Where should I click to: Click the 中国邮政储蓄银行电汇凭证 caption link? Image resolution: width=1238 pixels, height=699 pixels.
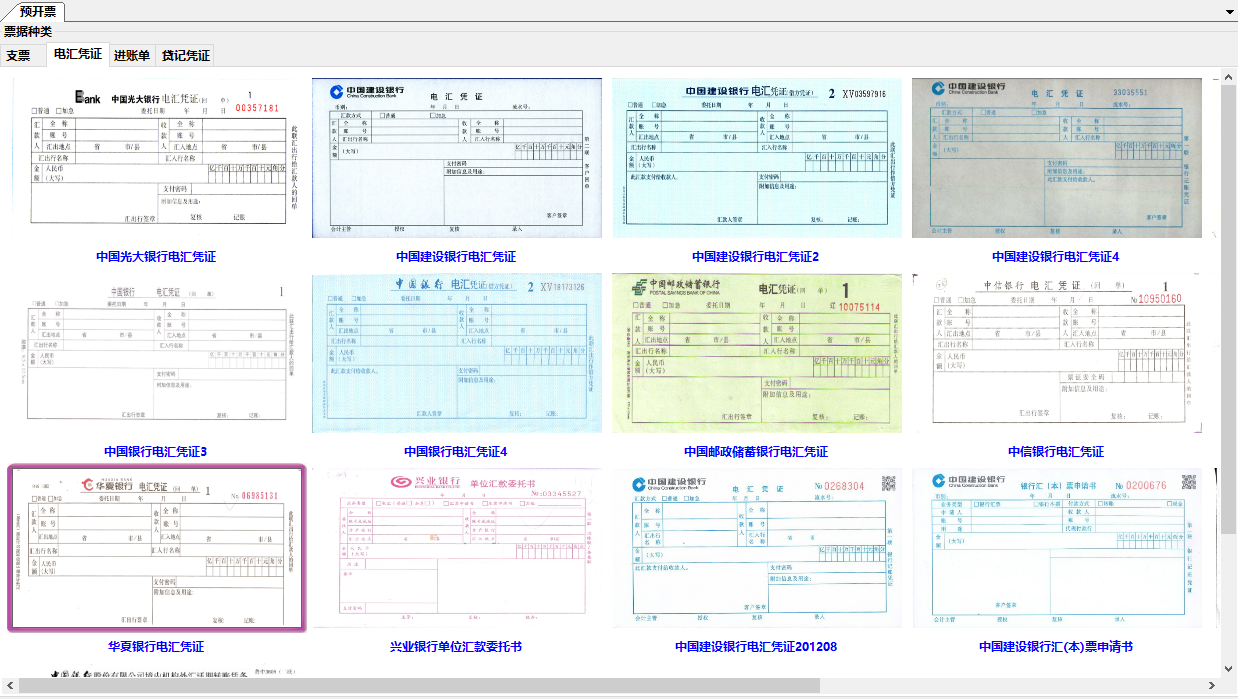tap(756, 452)
